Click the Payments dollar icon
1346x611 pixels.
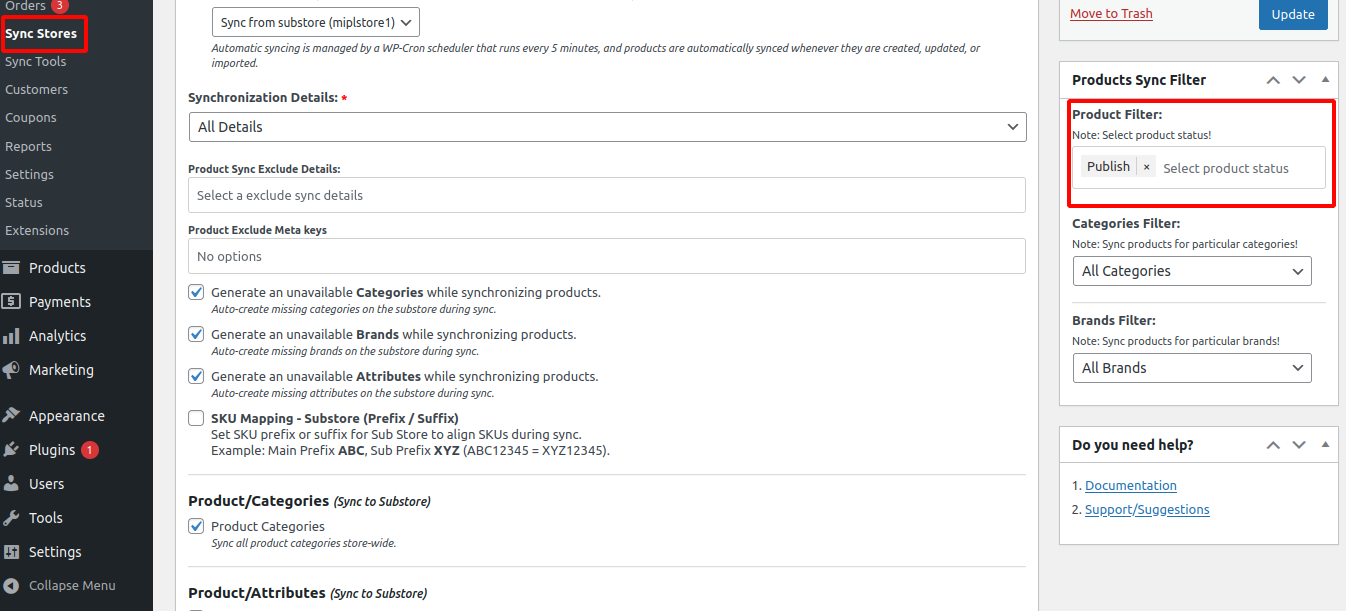[12, 302]
